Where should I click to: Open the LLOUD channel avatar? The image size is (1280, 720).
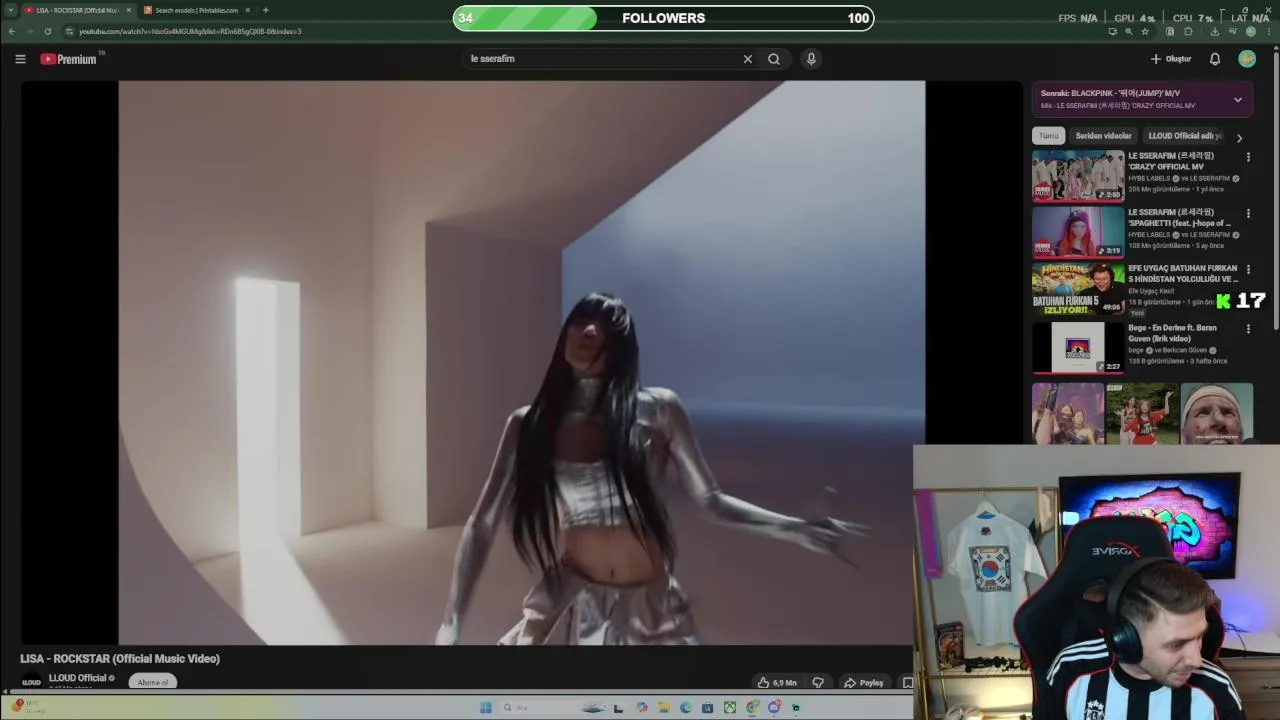pos(31,682)
